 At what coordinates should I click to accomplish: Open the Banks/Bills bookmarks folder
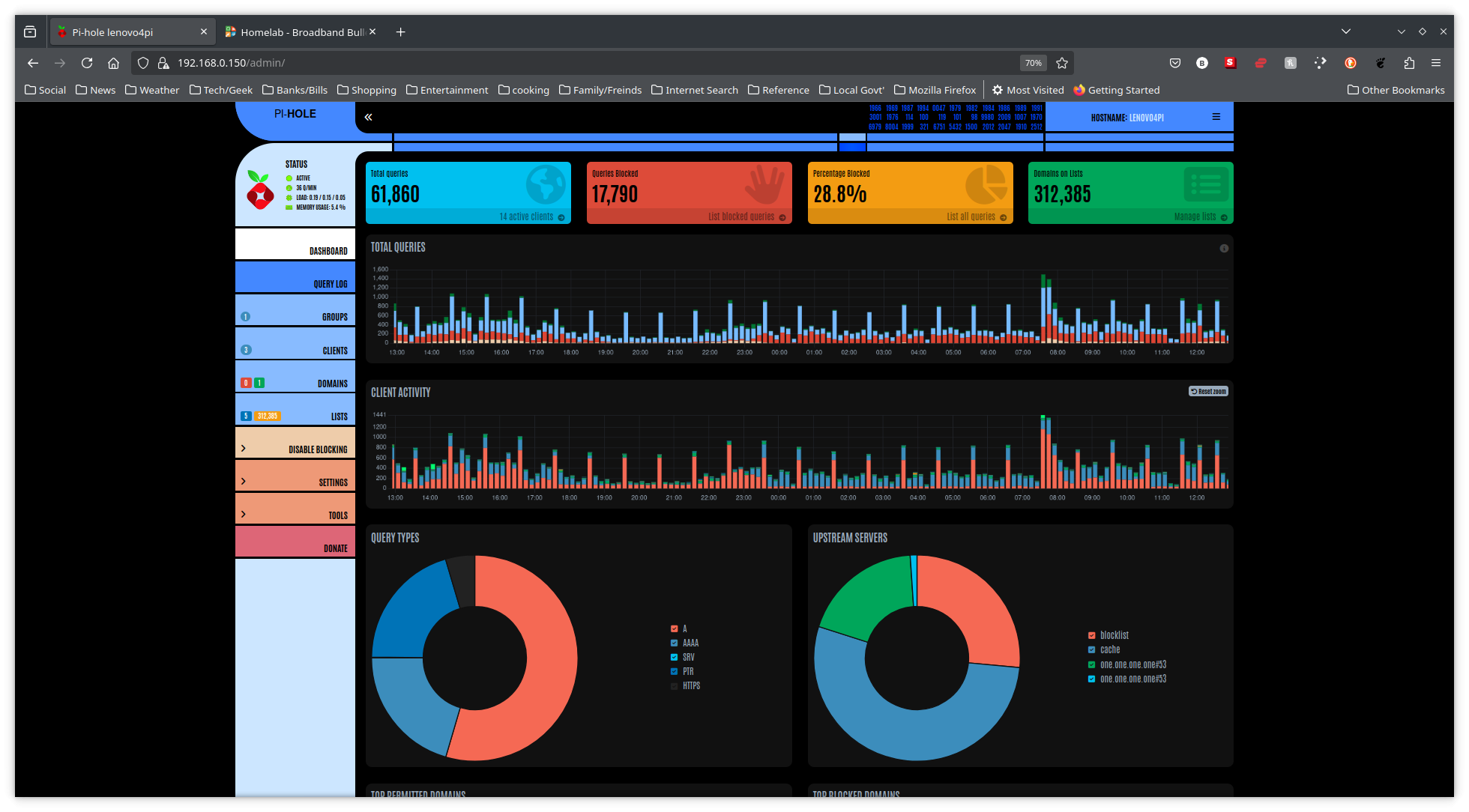[295, 90]
